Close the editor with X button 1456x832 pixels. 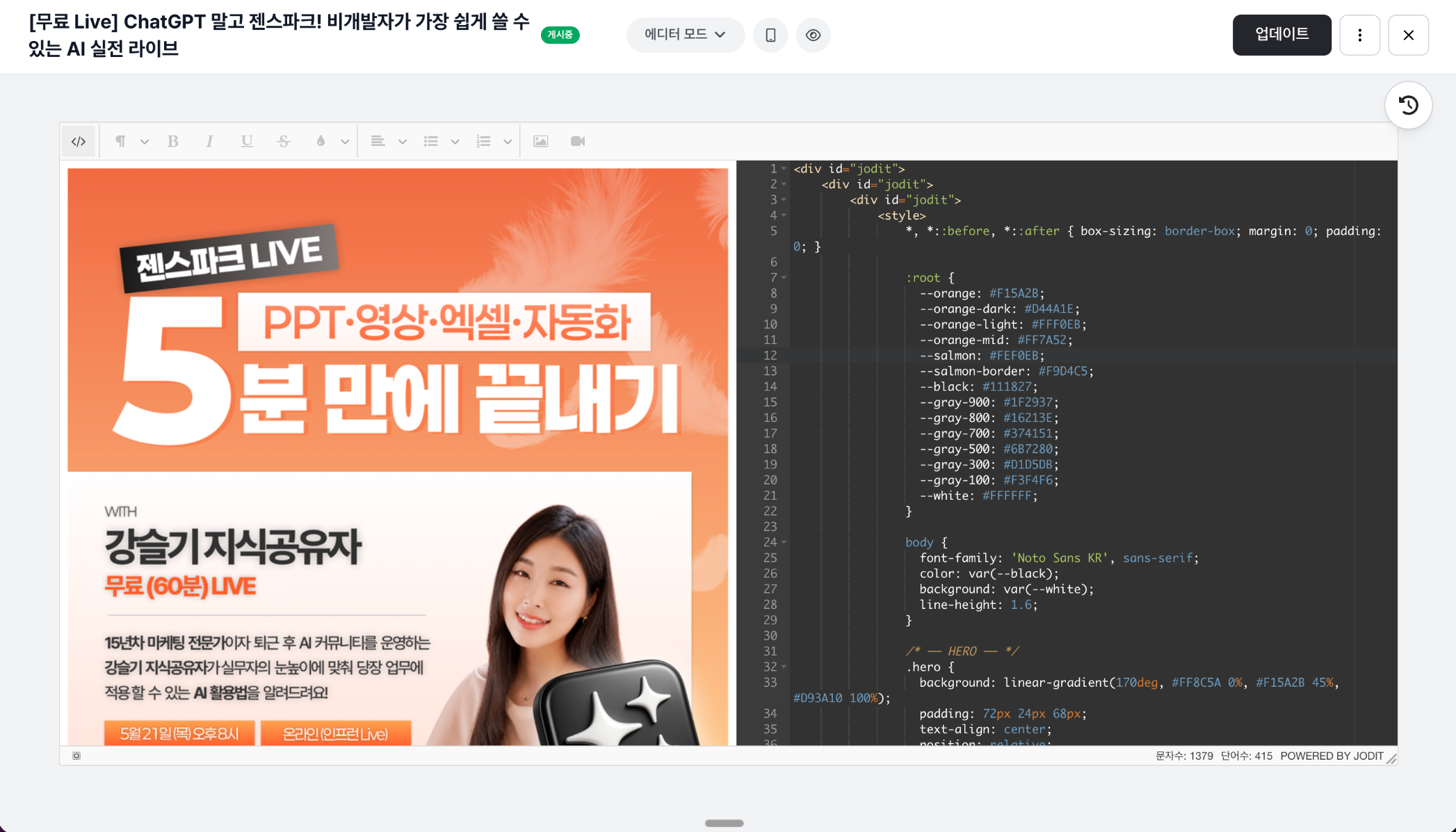[1409, 35]
